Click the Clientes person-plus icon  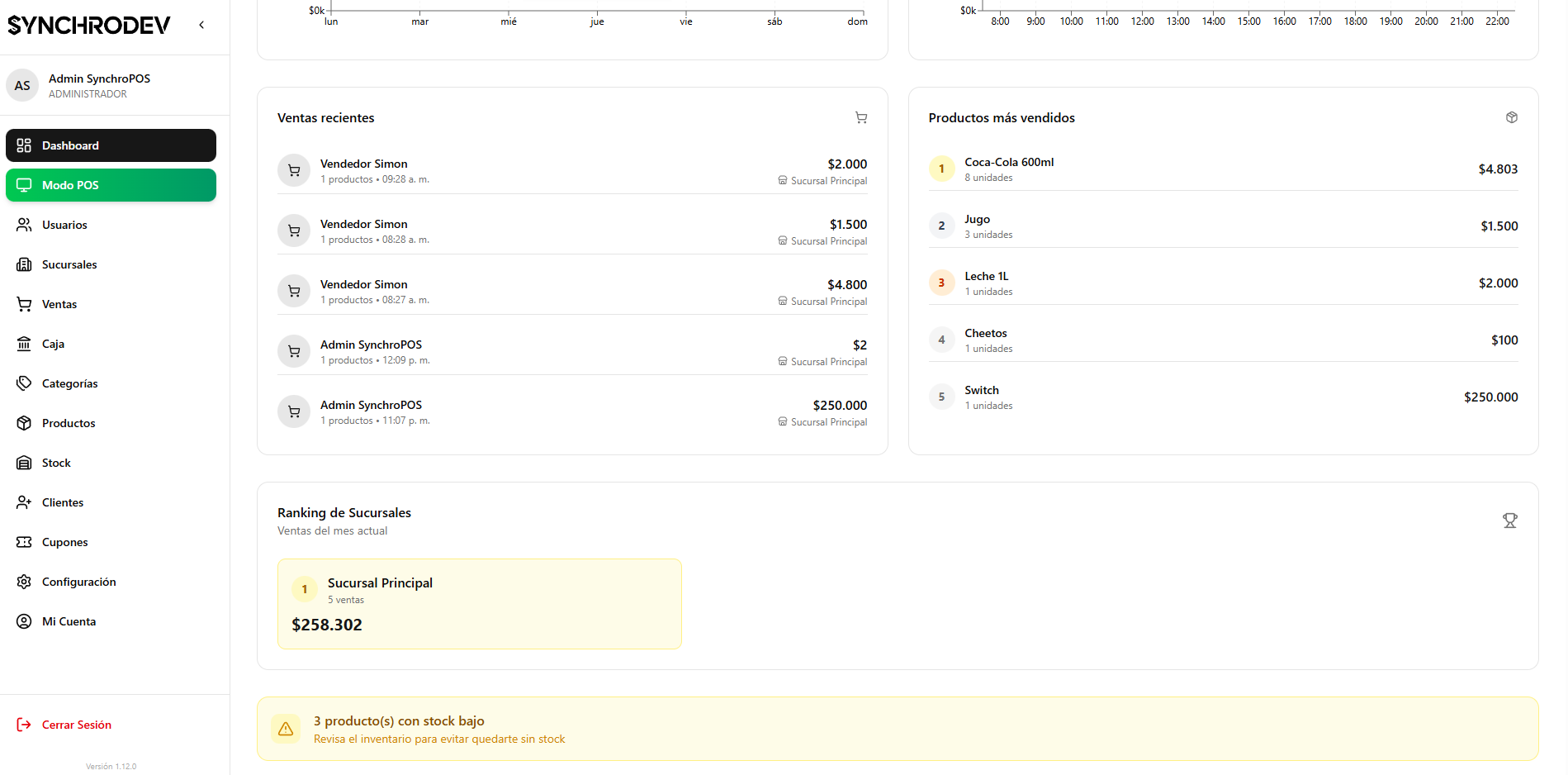[24, 502]
